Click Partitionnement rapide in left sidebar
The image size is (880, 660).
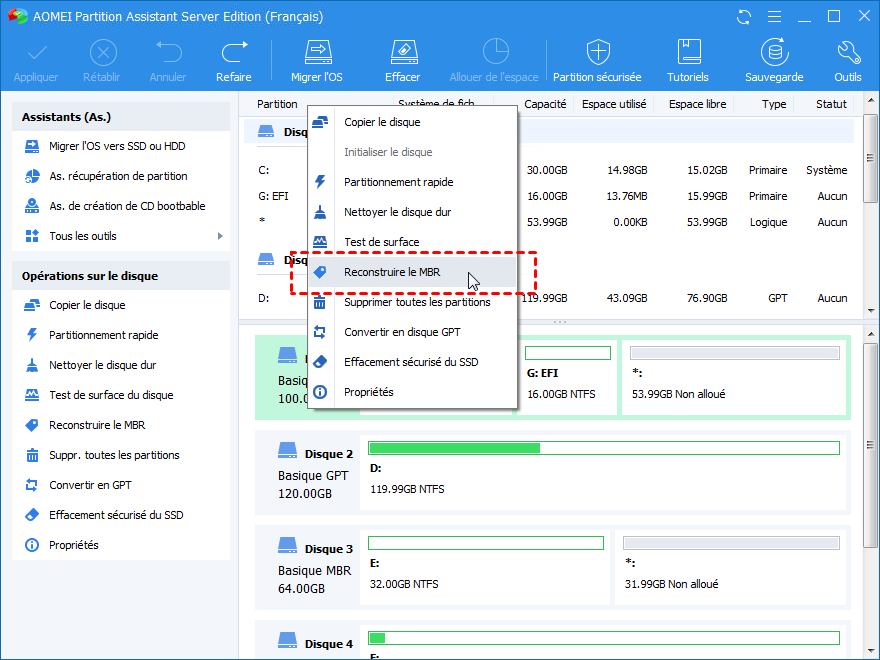pos(104,335)
